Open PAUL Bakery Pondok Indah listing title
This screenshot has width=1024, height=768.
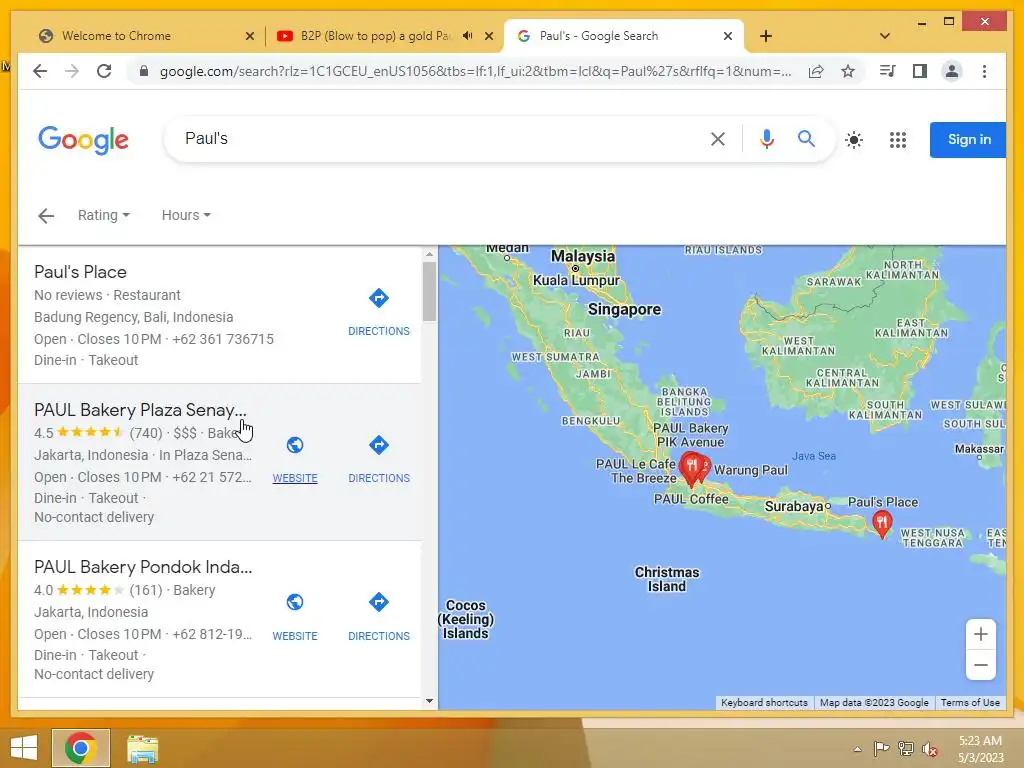143,567
